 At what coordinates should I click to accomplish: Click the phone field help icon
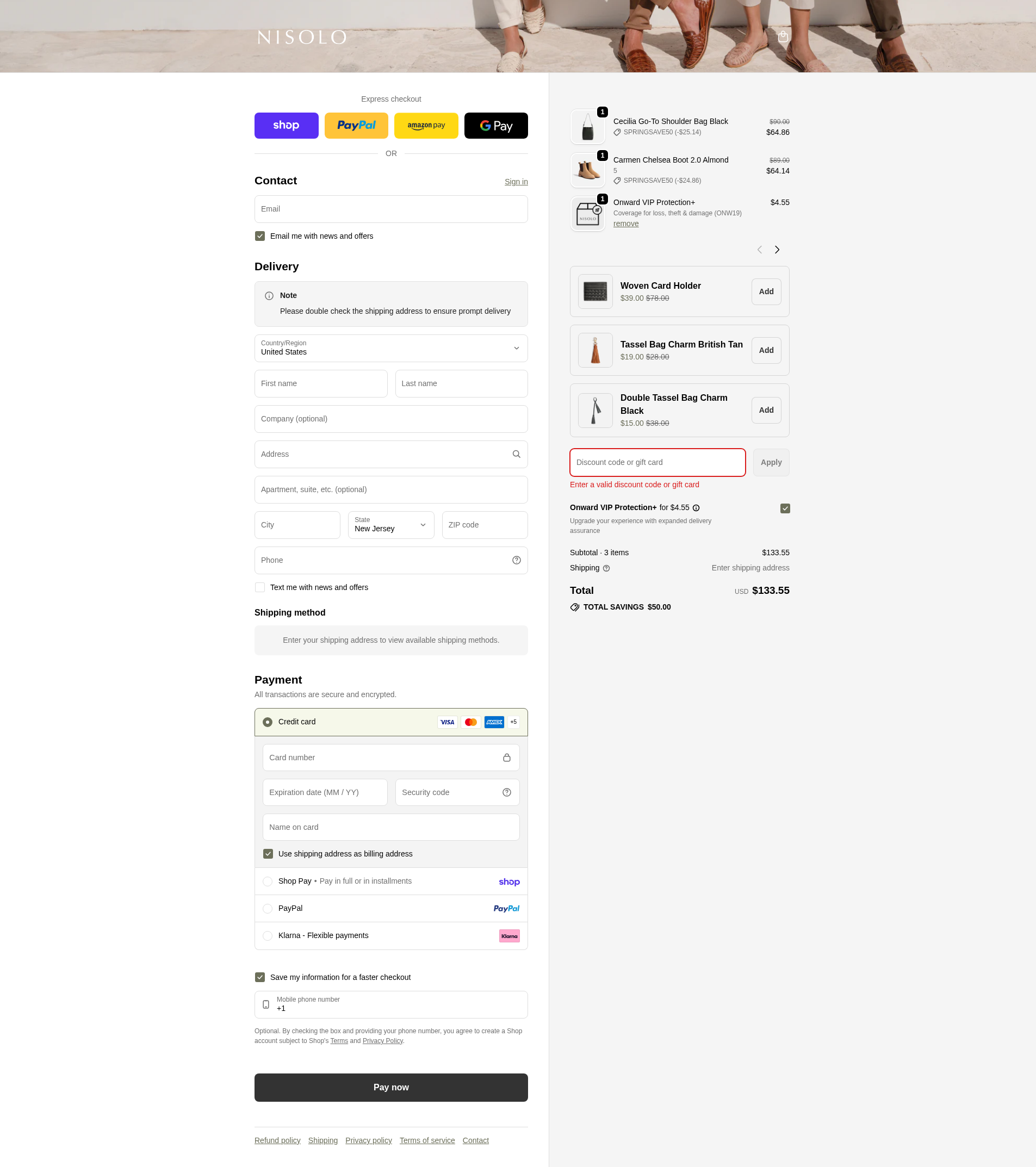tap(516, 560)
